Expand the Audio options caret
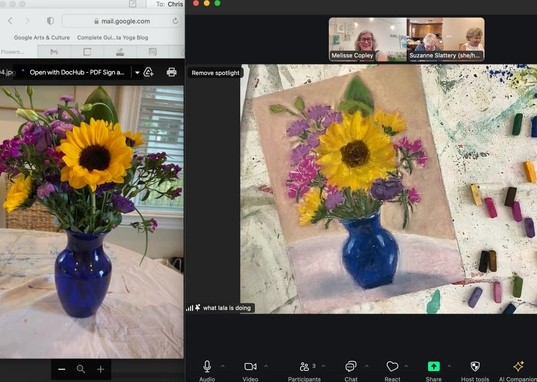The height and width of the screenshot is (382, 537). tap(223, 366)
